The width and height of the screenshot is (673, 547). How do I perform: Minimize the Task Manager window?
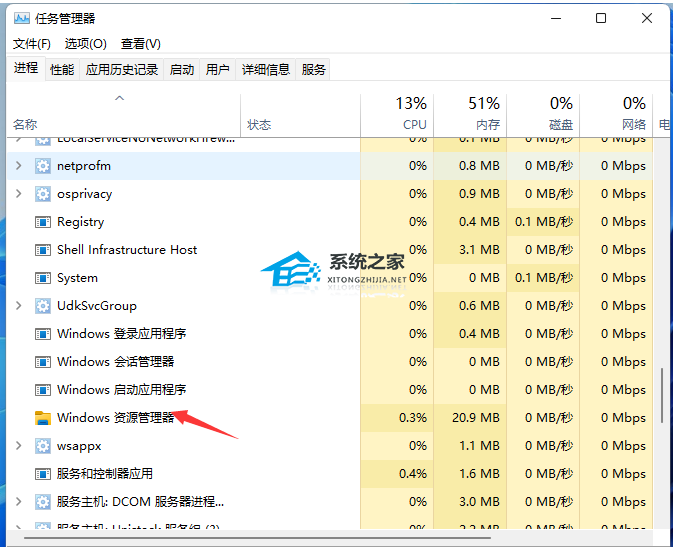tap(556, 18)
